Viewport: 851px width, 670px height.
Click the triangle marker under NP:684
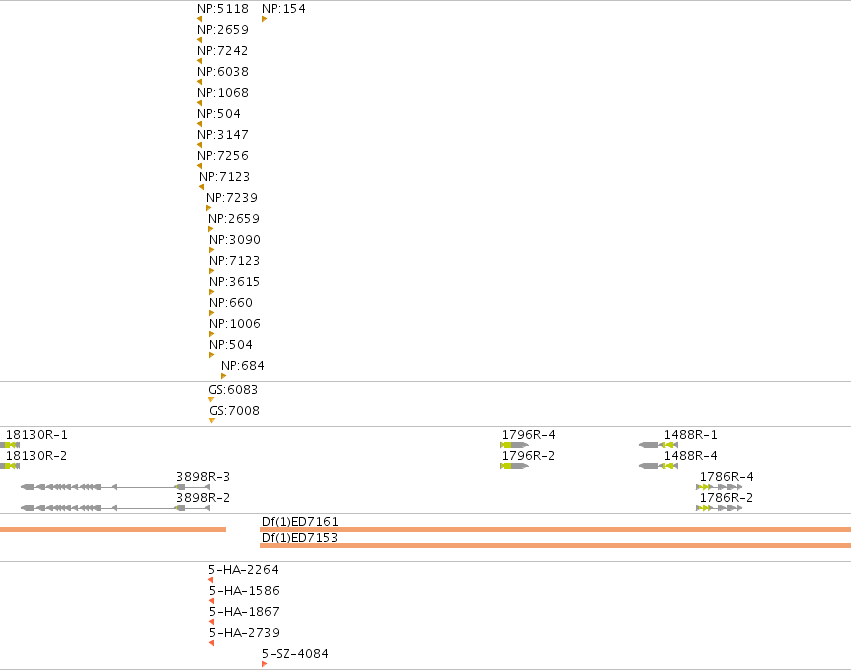(x=224, y=376)
